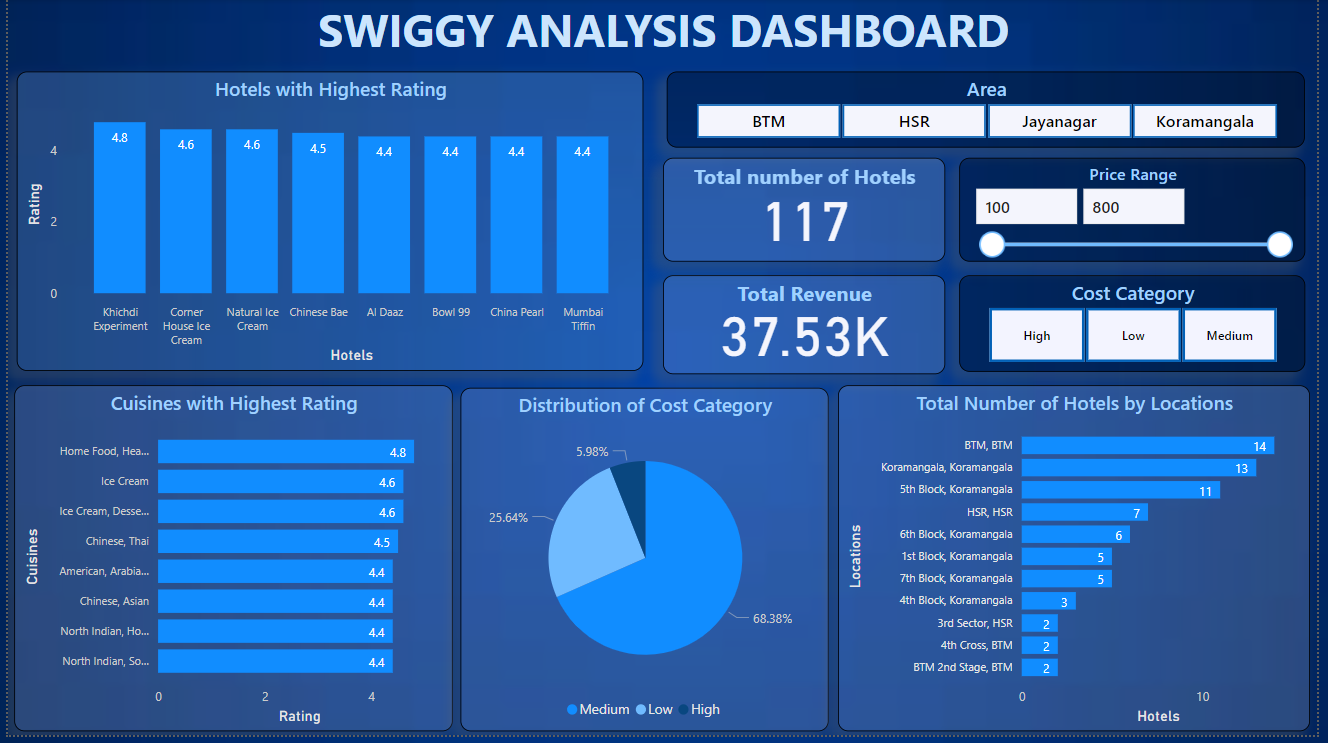Image resolution: width=1328 pixels, height=743 pixels.
Task: Click the right handle of the Price Range slider
Action: point(1280,244)
